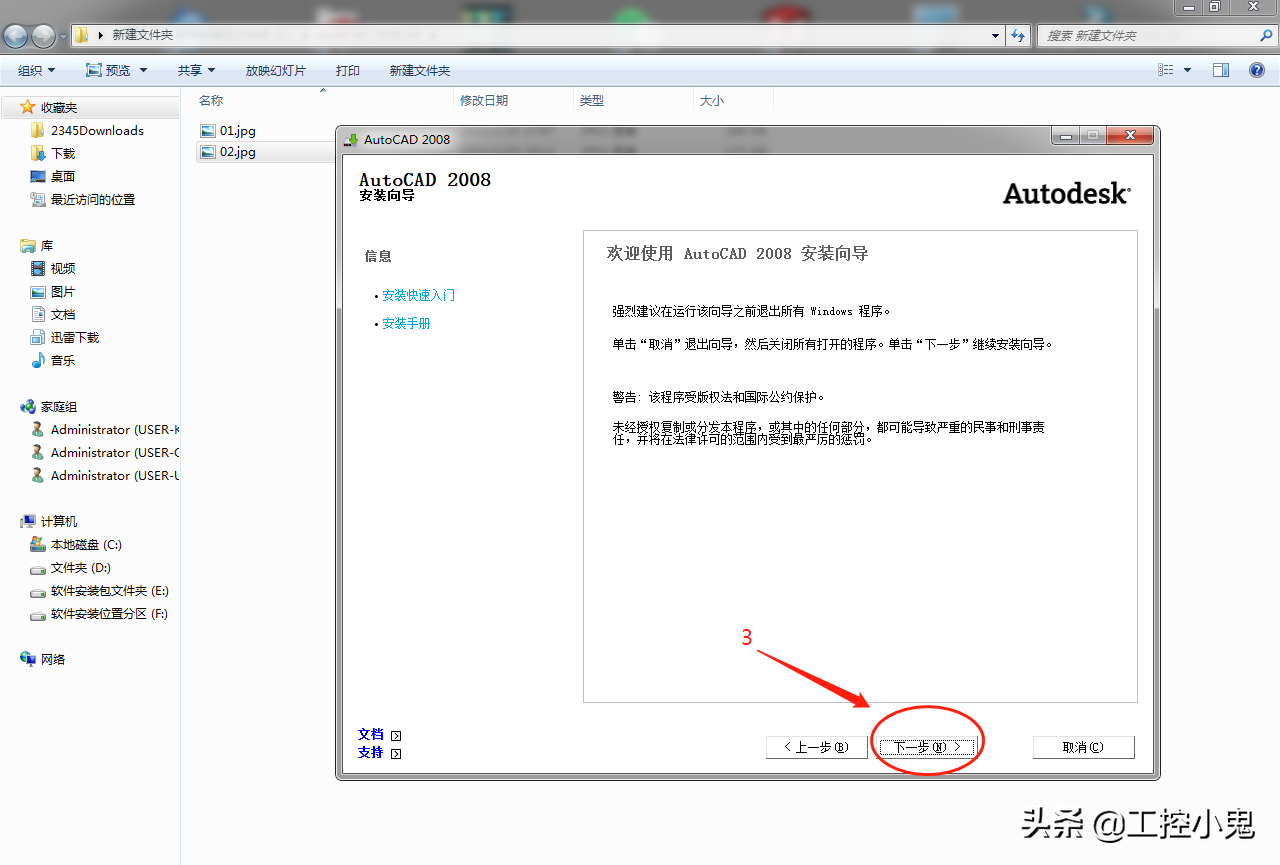Click the Help question mark icon
The image size is (1280, 865).
(x=1257, y=70)
